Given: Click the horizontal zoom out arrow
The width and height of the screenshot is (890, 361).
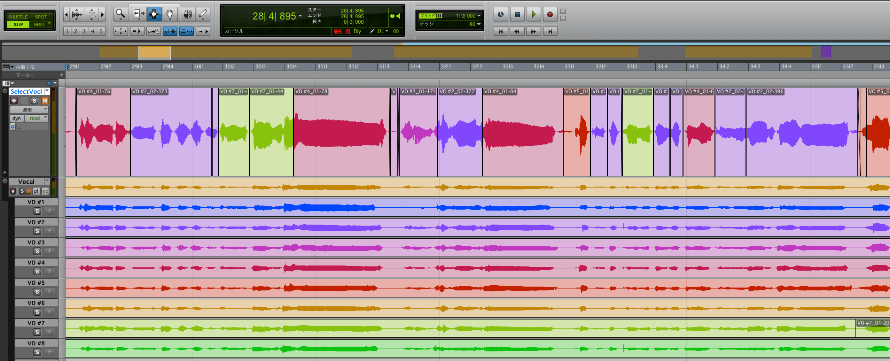Looking at the screenshot, I should coord(66,14).
